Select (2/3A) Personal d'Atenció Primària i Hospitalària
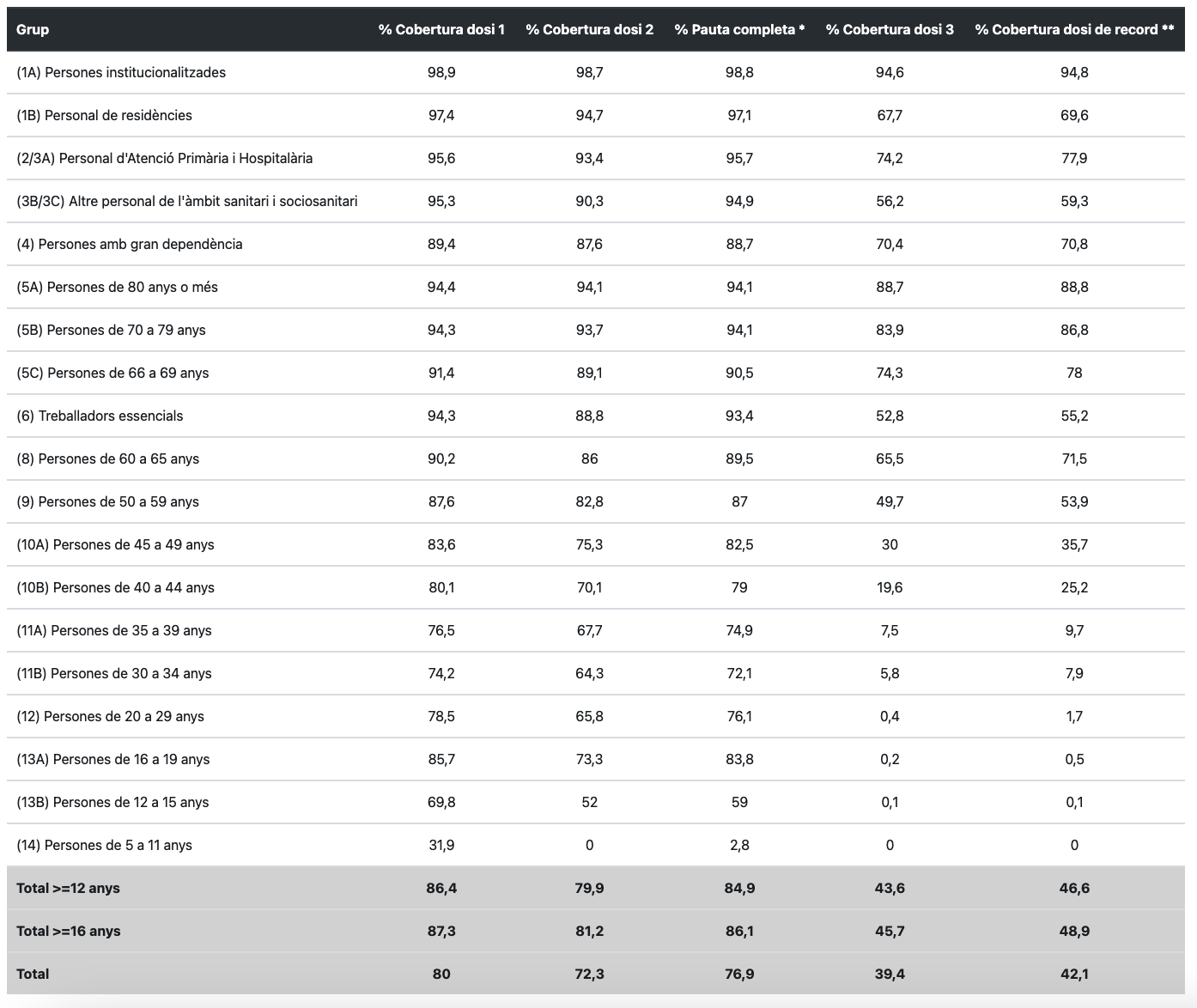Screen dimensions: 1197x1008 coord(165,158)
